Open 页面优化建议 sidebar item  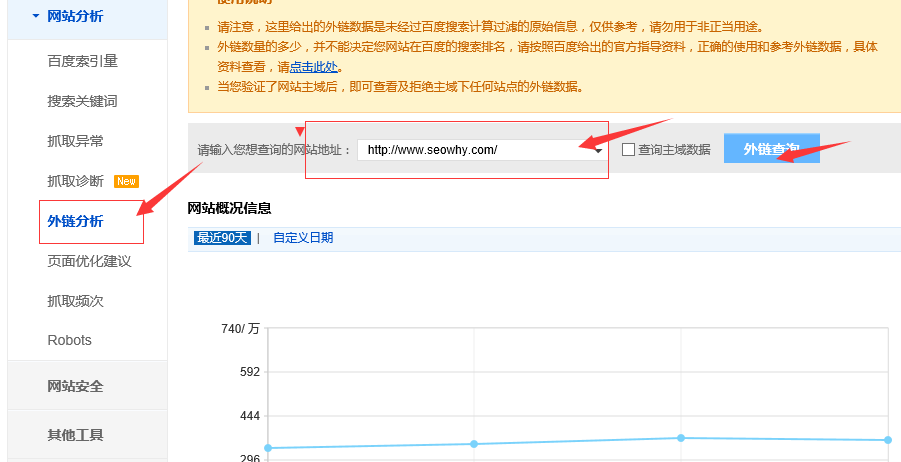89,261
